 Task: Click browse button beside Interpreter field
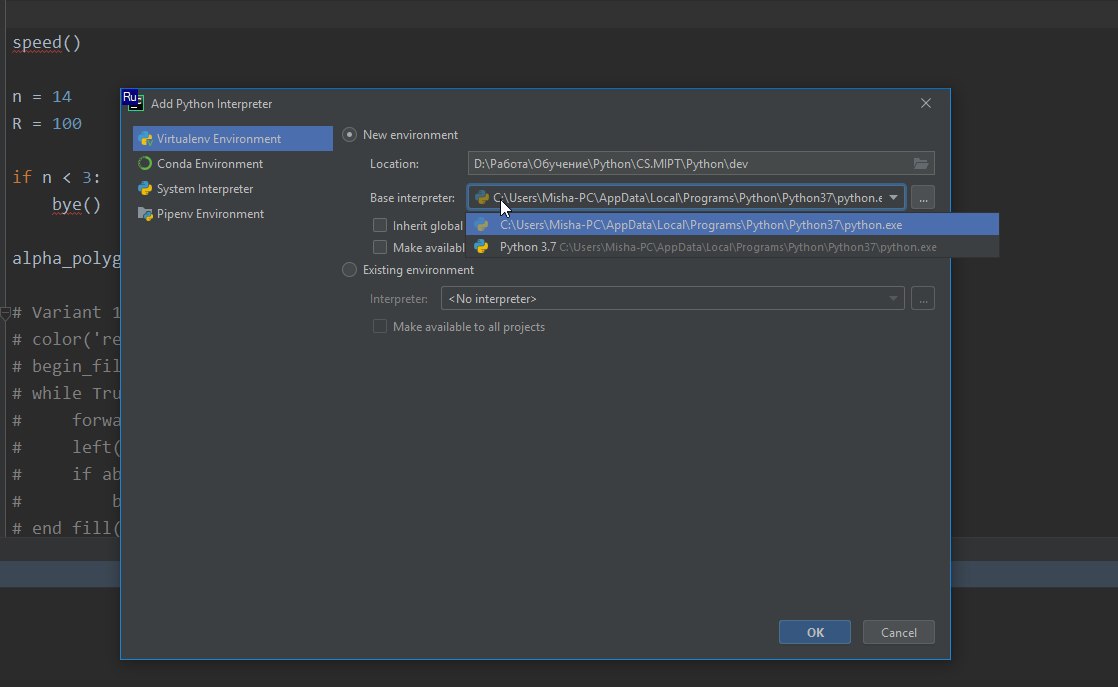pyautogui.click(x=923, y=299)
